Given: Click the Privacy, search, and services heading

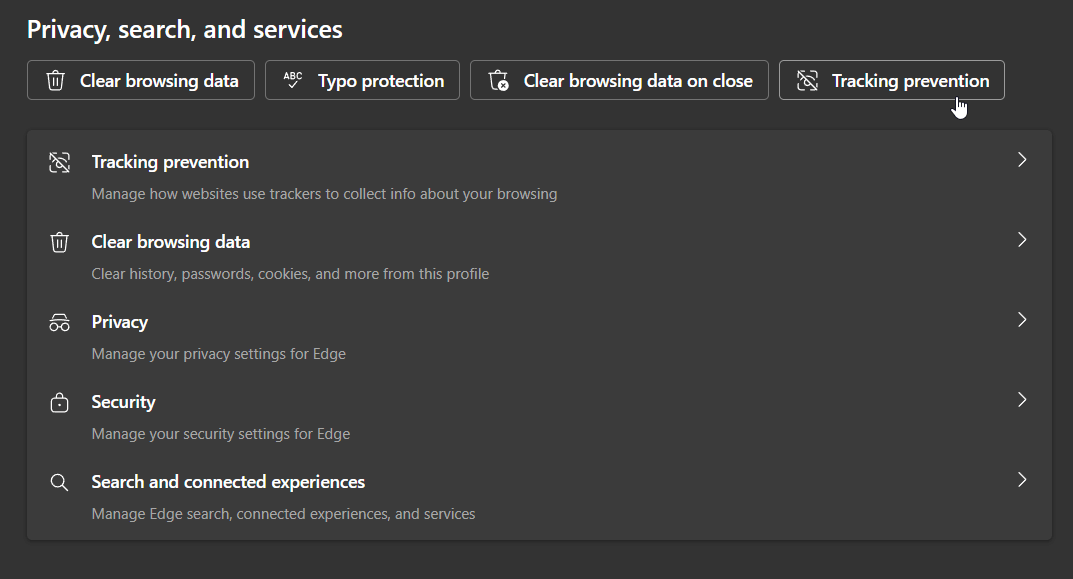Looking at the screenshot, I should (184, 29).
